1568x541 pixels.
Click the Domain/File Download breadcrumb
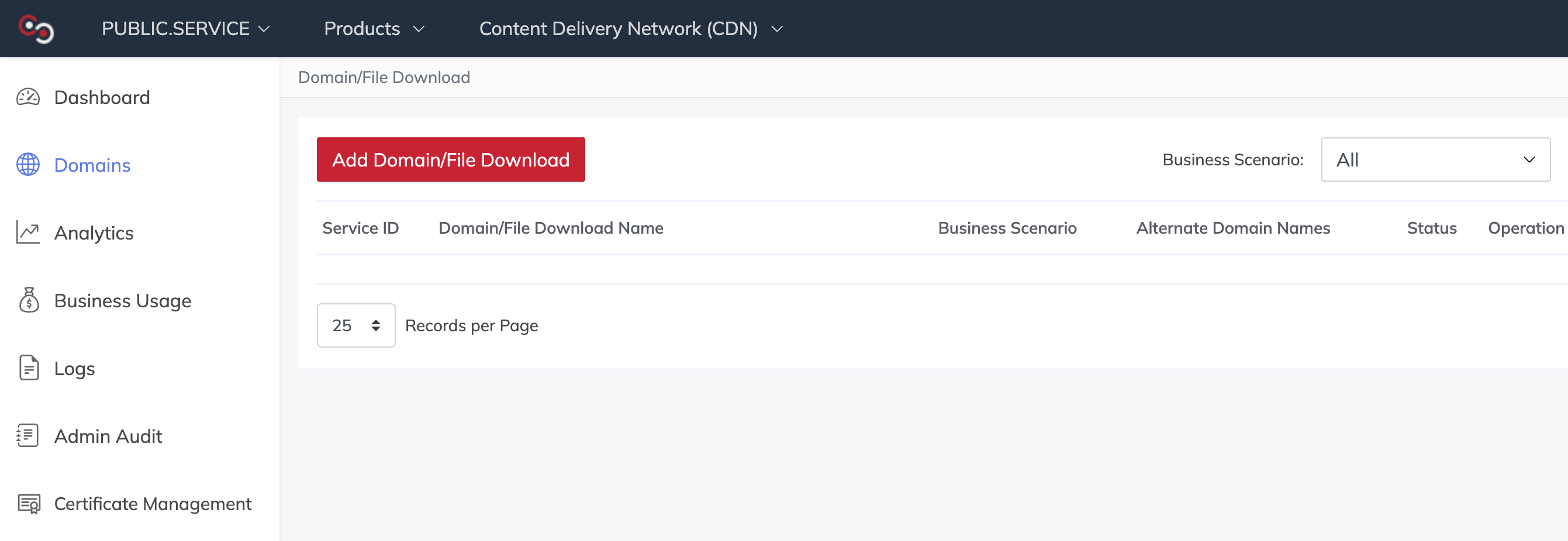click(x=384, y=77)
